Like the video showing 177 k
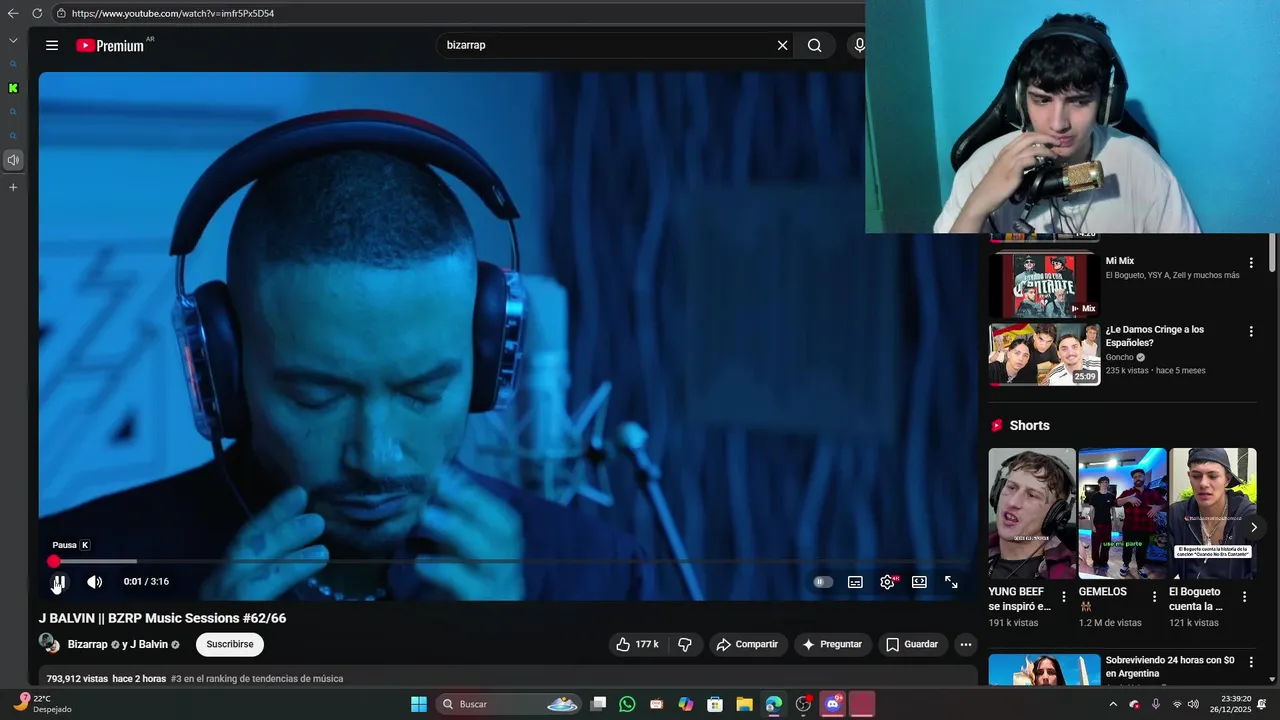This screenshot has height=720, width=1280. [x=637, y=644]
